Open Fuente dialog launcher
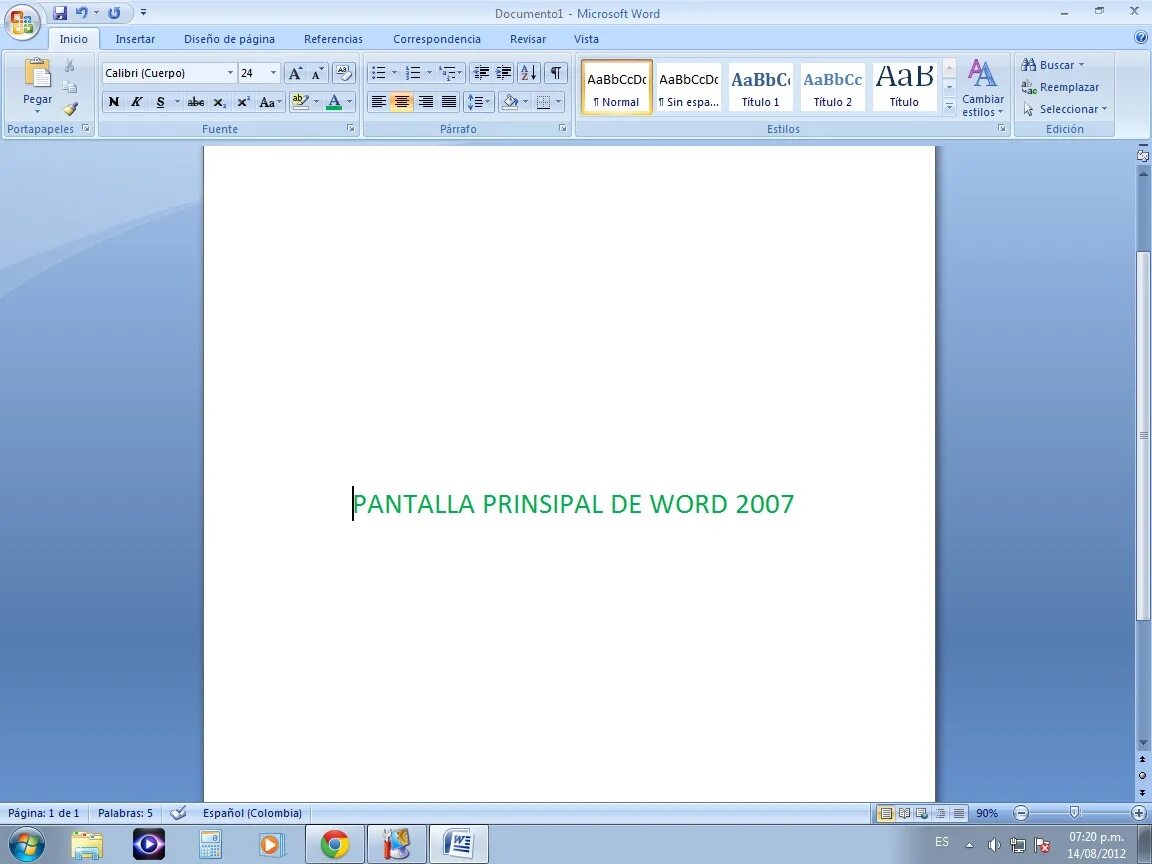Image resolution: width=1152 pixels, height=864 pixels. tap(350, 129)
